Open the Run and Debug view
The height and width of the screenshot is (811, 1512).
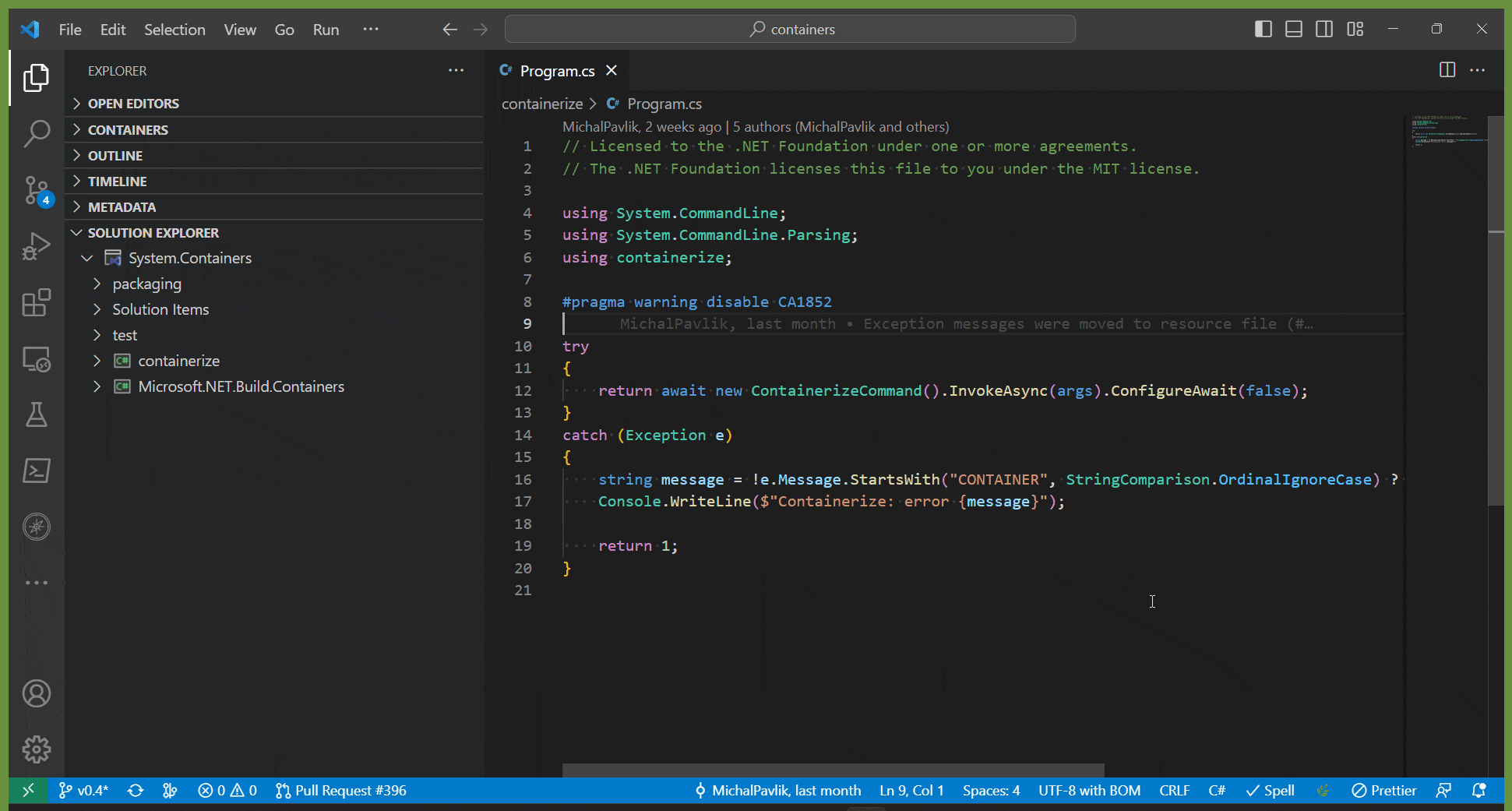point(36,246)
